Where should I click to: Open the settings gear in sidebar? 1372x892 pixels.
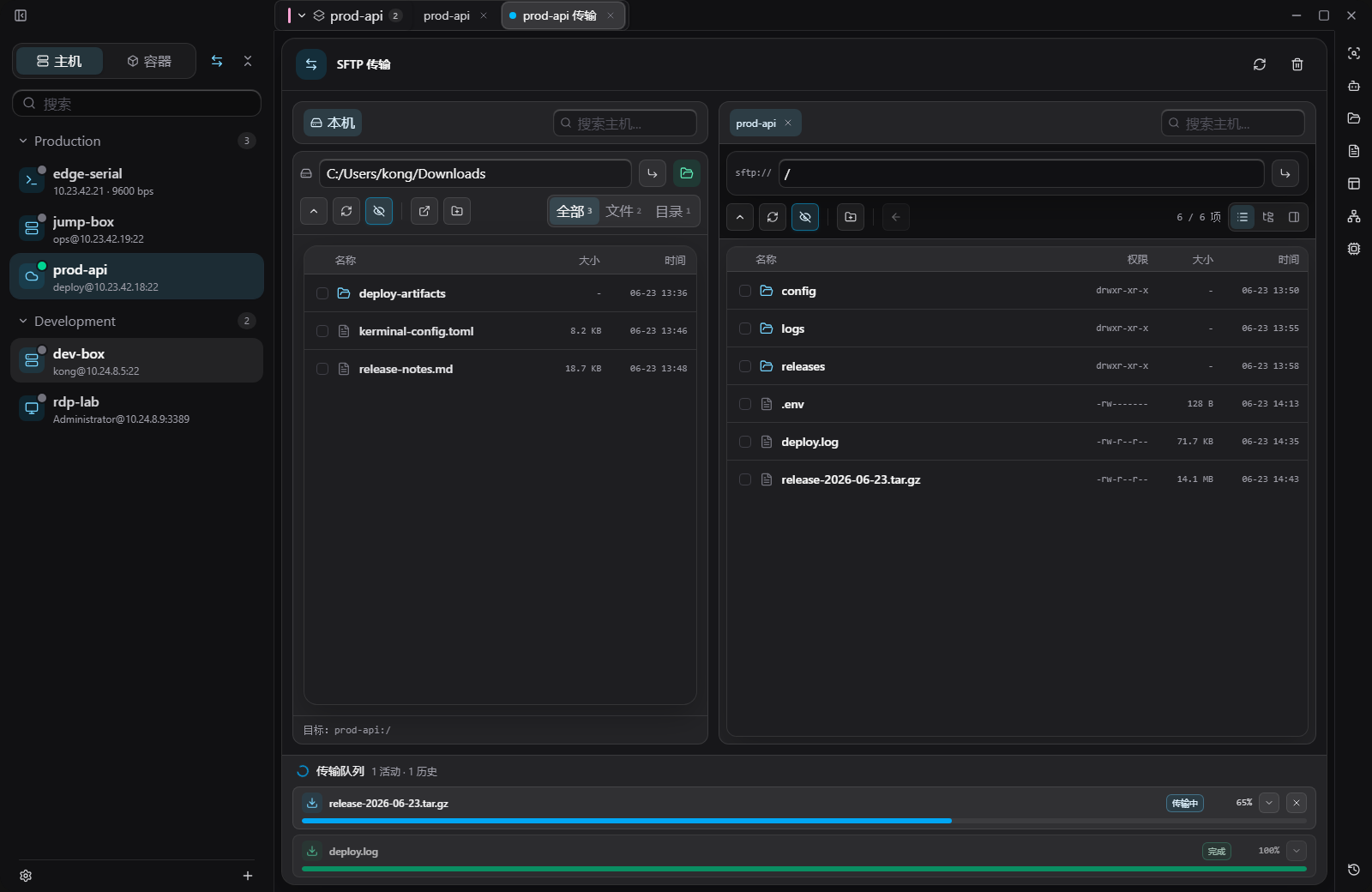(x=26, y=876)
